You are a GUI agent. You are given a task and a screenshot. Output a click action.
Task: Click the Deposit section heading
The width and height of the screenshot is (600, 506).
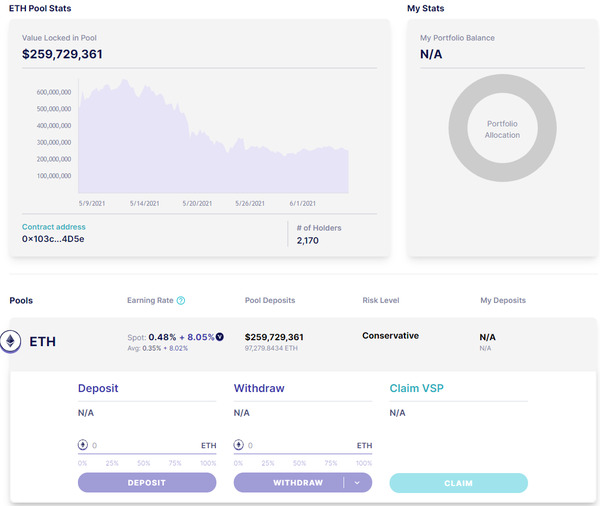(x=98, y=388)
